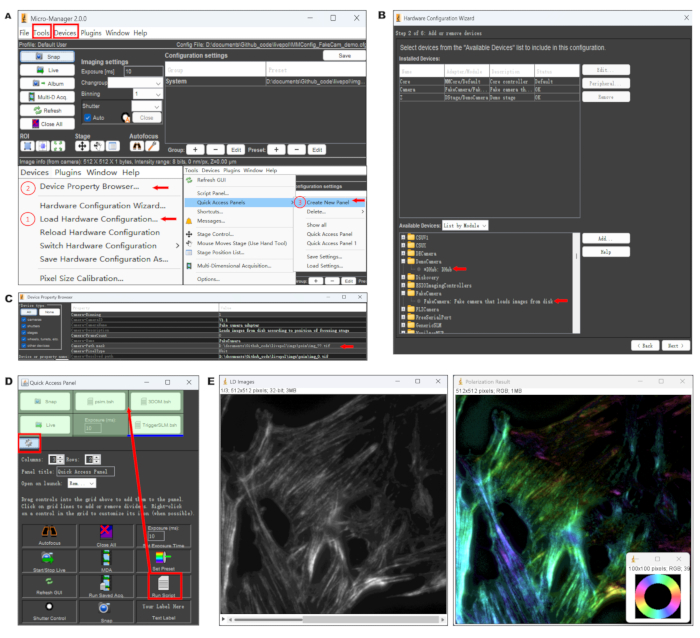This screenshot has height=638, width=700.
Task: Click Next in Hardware Configuration Wizard
Action: point(675,346)
